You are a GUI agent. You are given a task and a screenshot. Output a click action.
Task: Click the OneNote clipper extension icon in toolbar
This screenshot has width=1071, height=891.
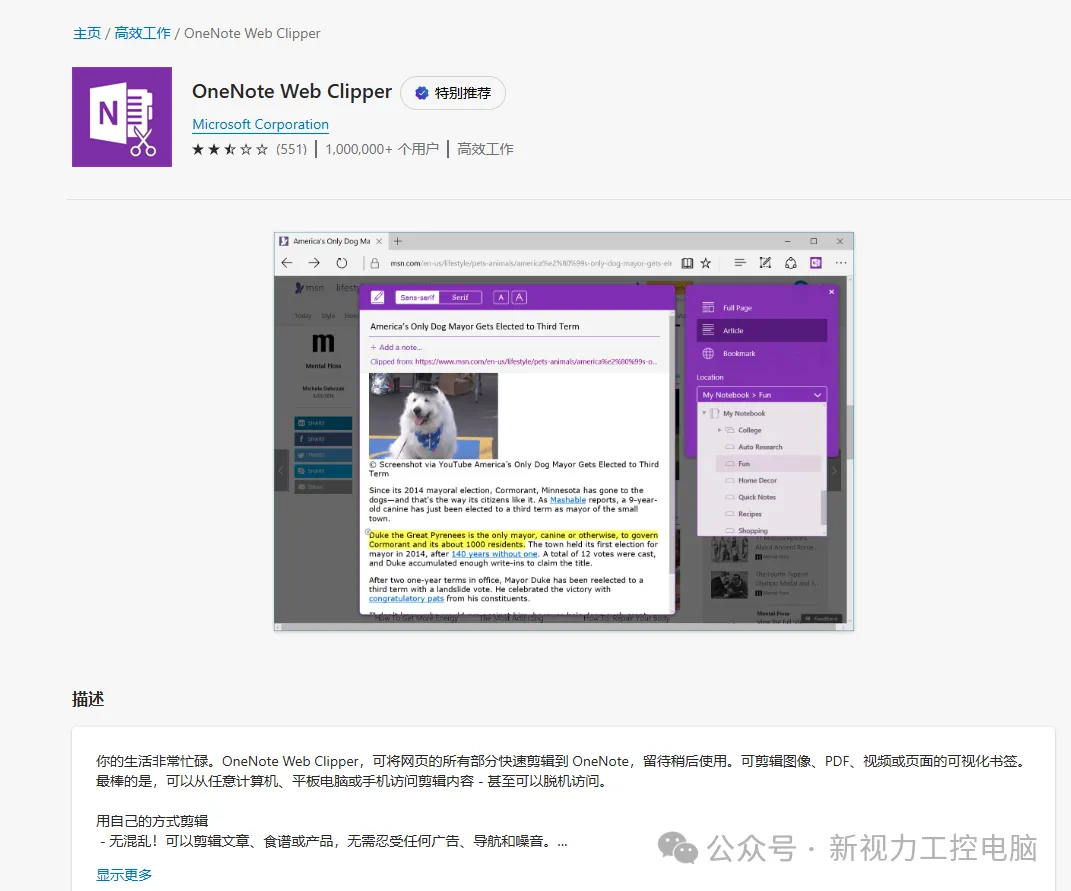pos(816,263)
